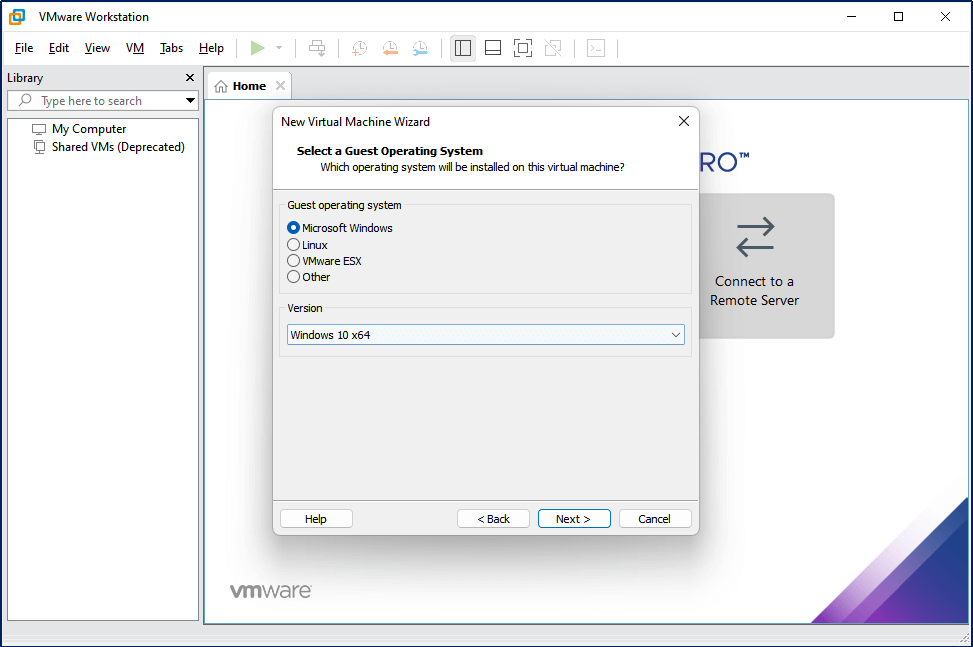This screenshot has height=647, width=973.
Task: Click the green Power On play icon
Action: click(257, 48)
